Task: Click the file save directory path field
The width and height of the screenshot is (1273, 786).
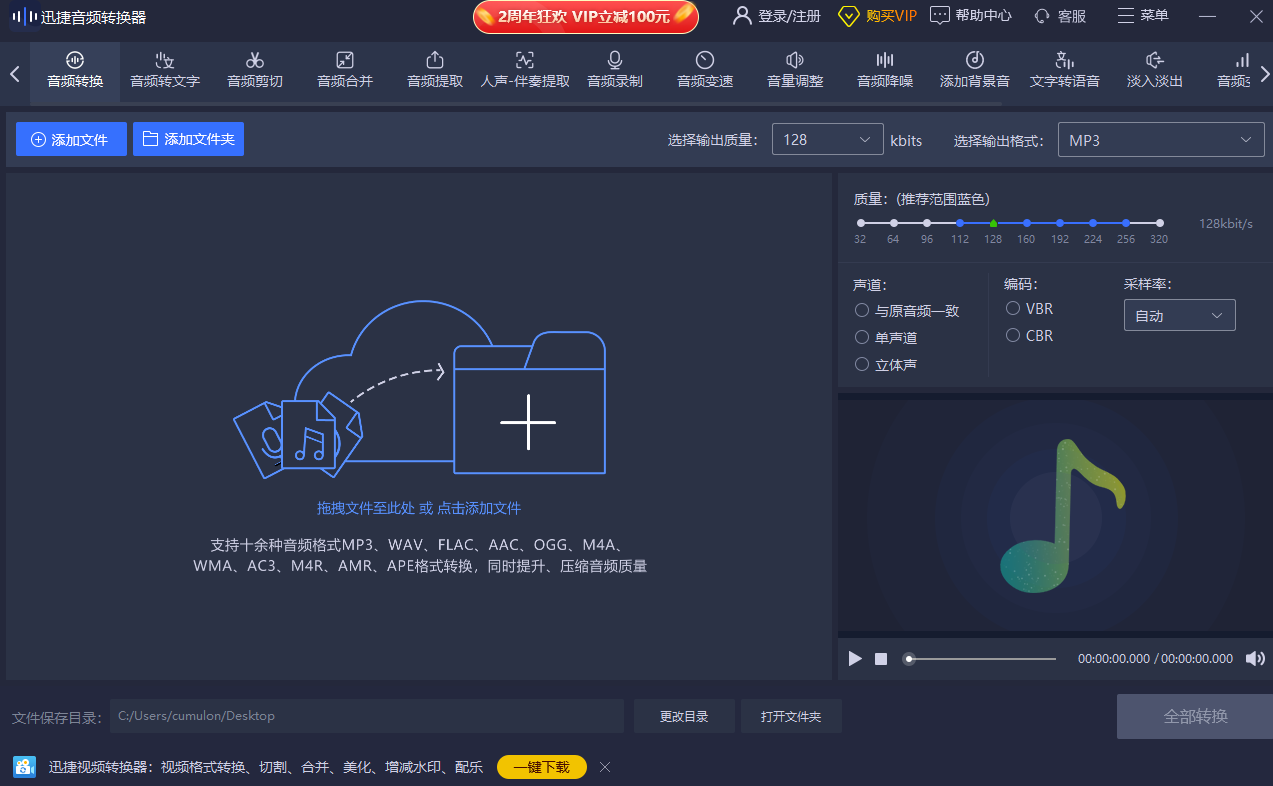Action: click(366, 716)
